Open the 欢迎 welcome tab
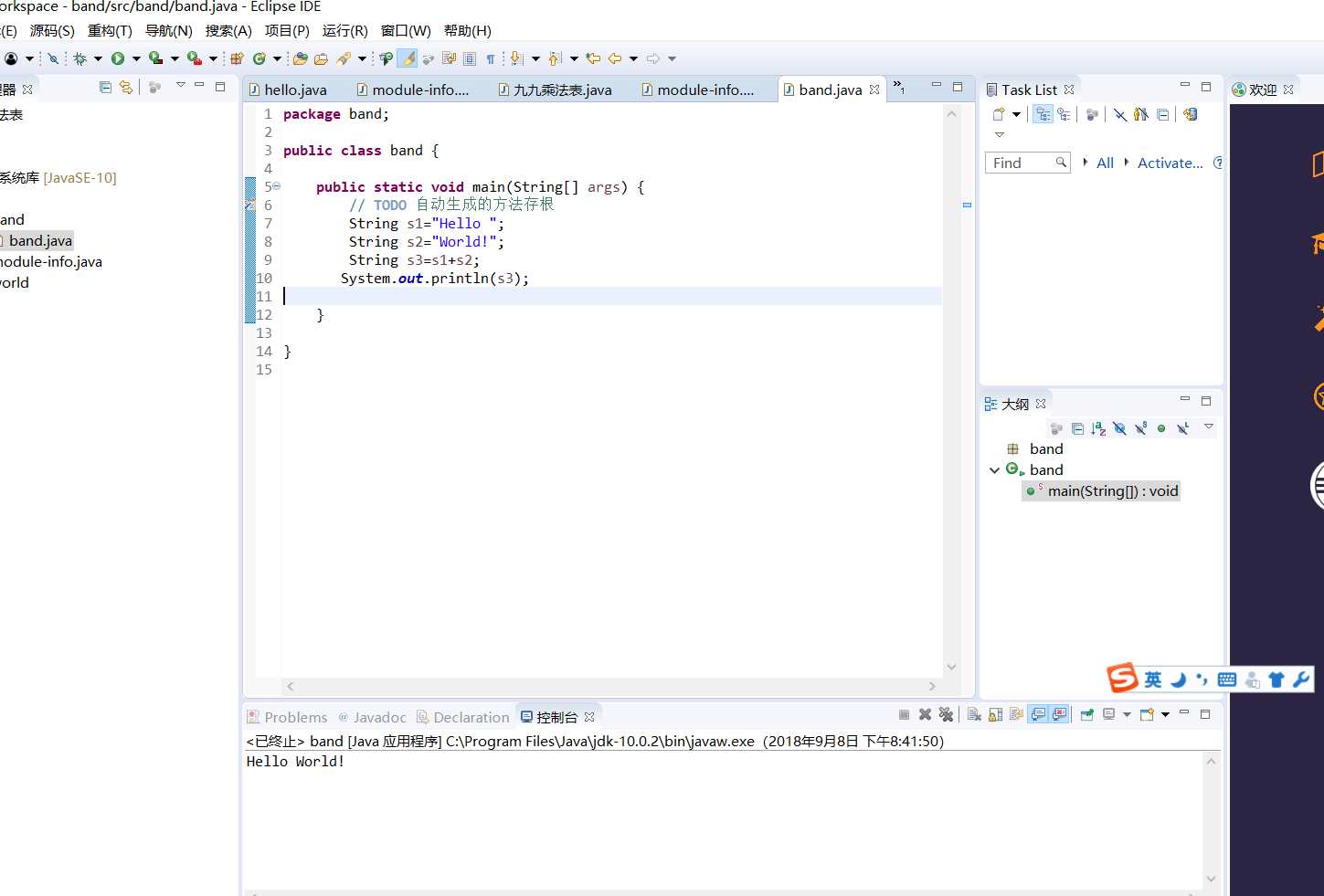 [x=1263, y=90]
